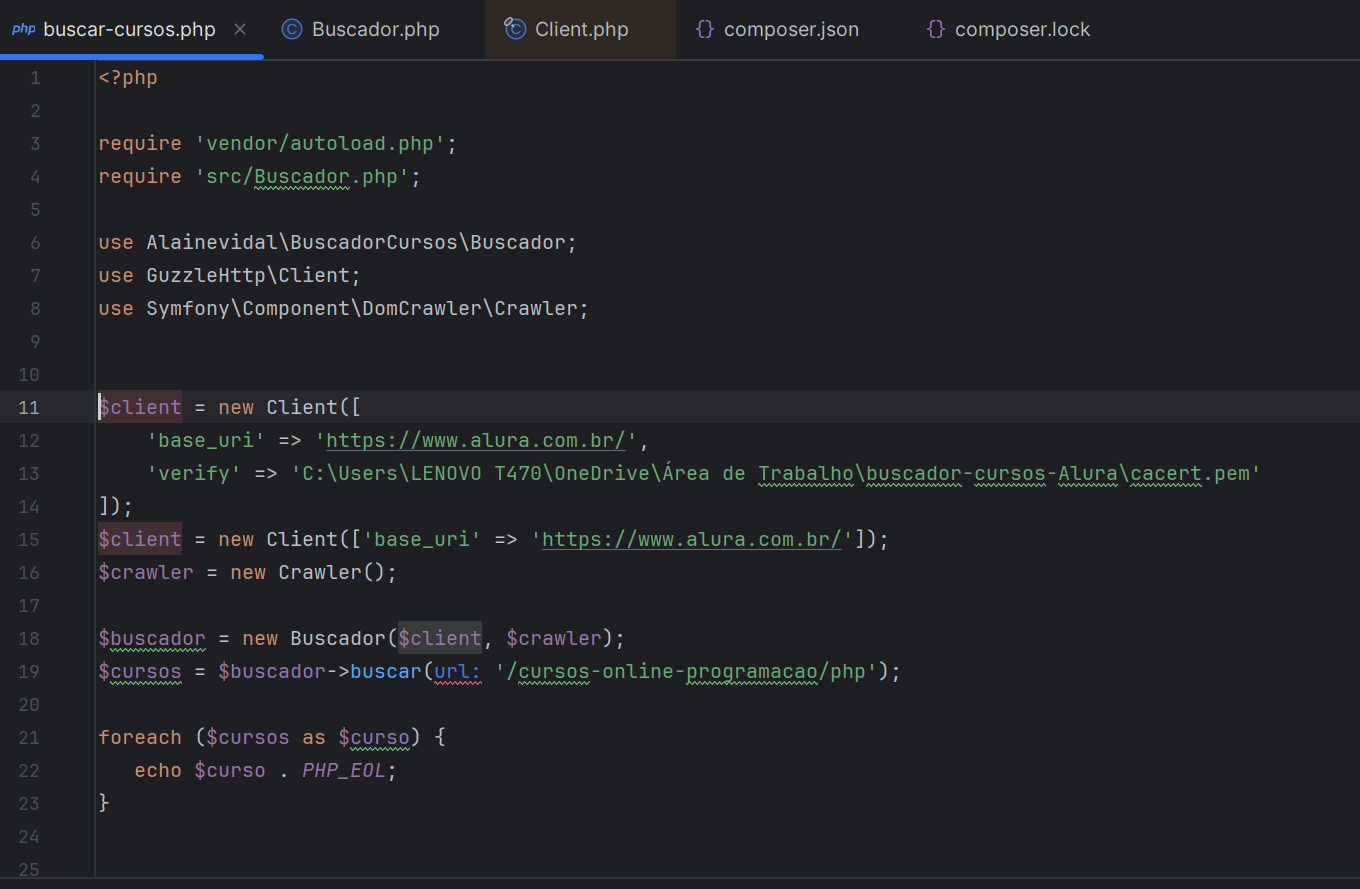The image size is (1360, 889).
Task: Click the class icon on Client.php tab
Action: (x=515, y=29)
